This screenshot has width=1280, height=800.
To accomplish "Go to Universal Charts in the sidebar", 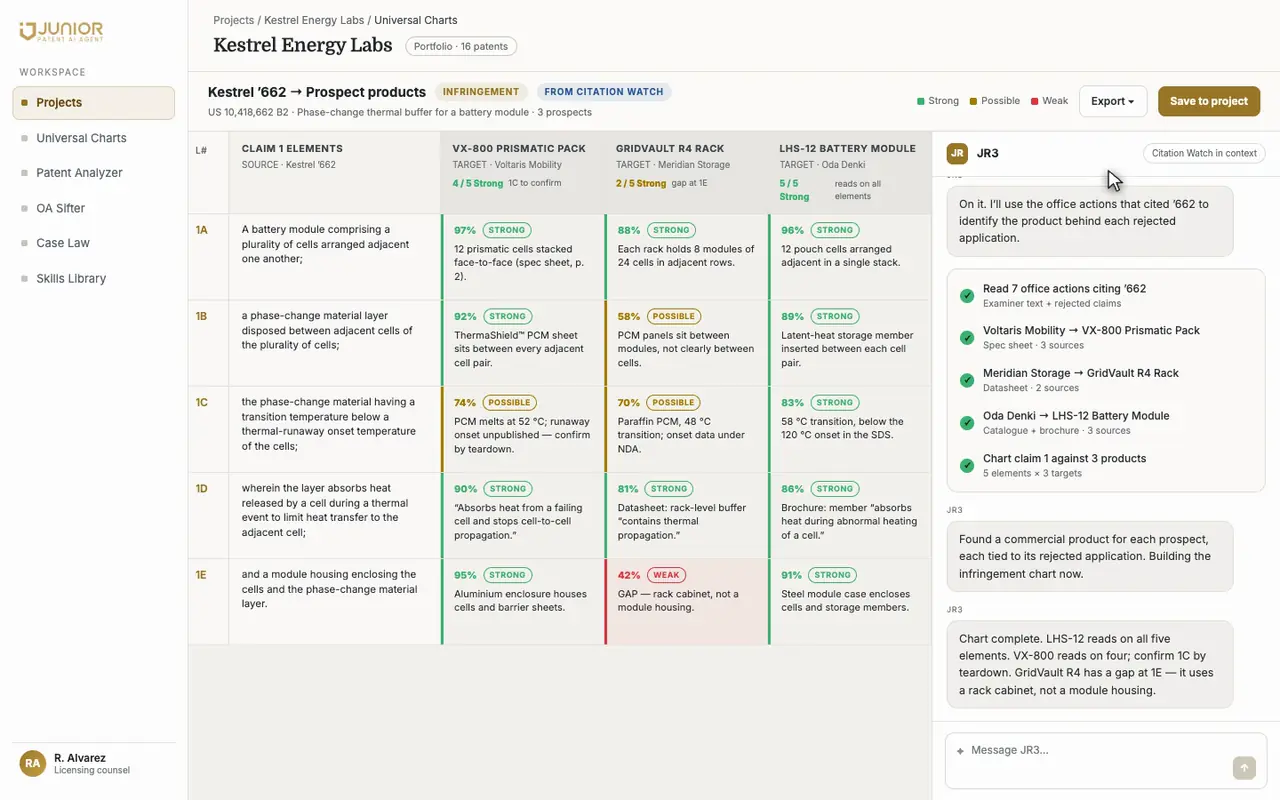I will click(x=94, y=138).
